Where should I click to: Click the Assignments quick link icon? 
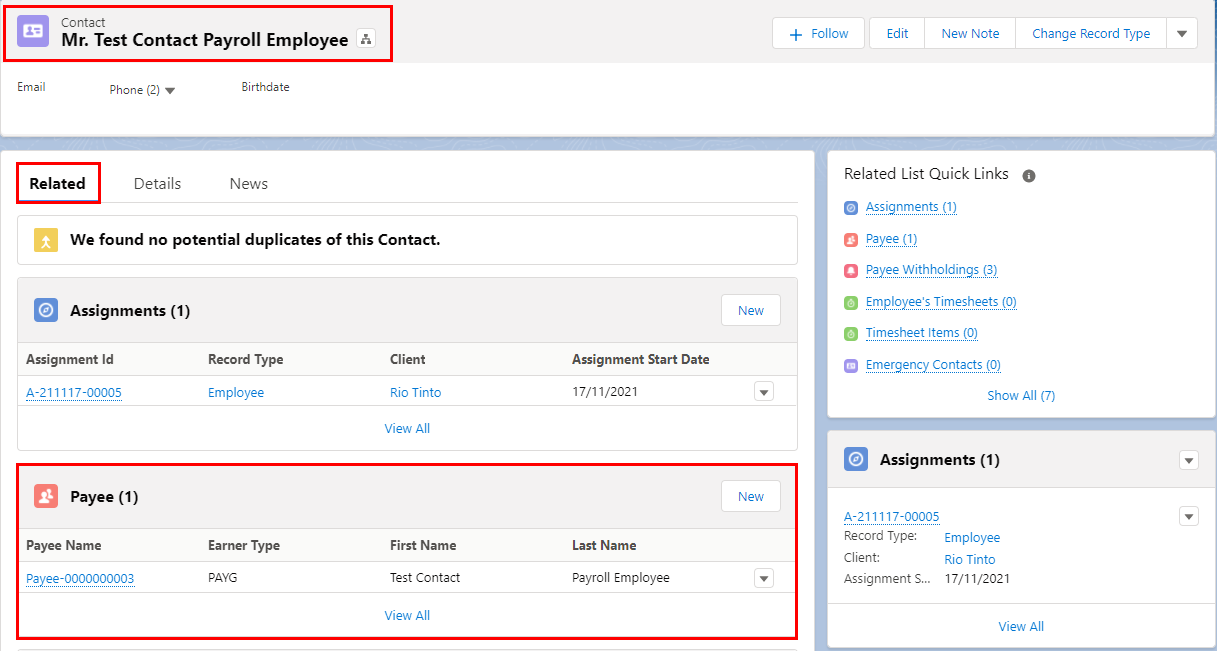point(851,208)
